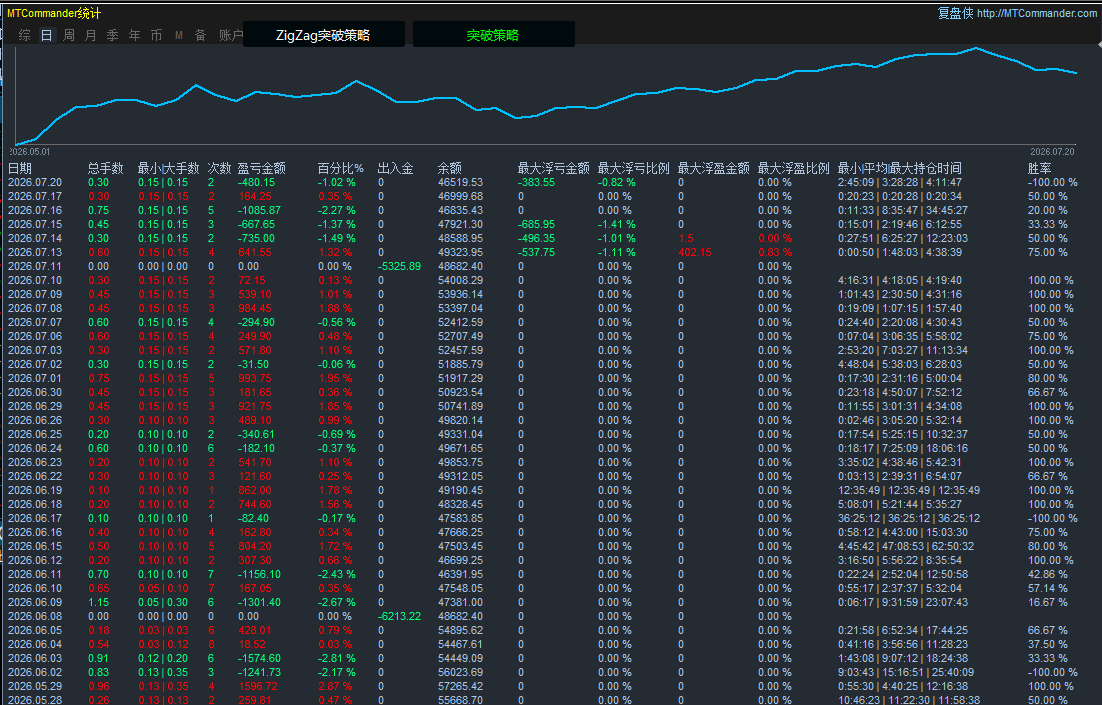
Task: Select the 2026.07.11 withdrawal row
Action: [543, 266]
